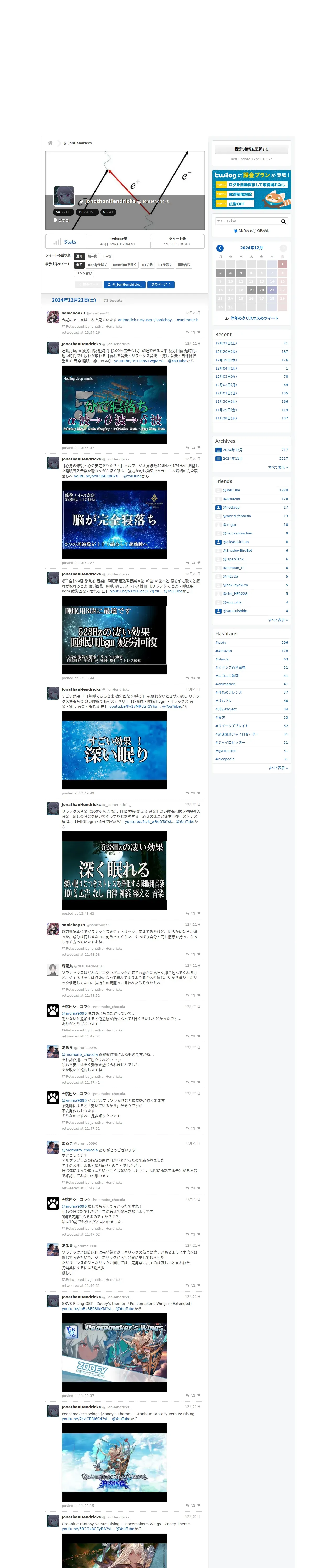The width and height of the screenshot is (336, 1568).
Task: Open the #animetick hashtag in sidebar
Action: [225, 684]
